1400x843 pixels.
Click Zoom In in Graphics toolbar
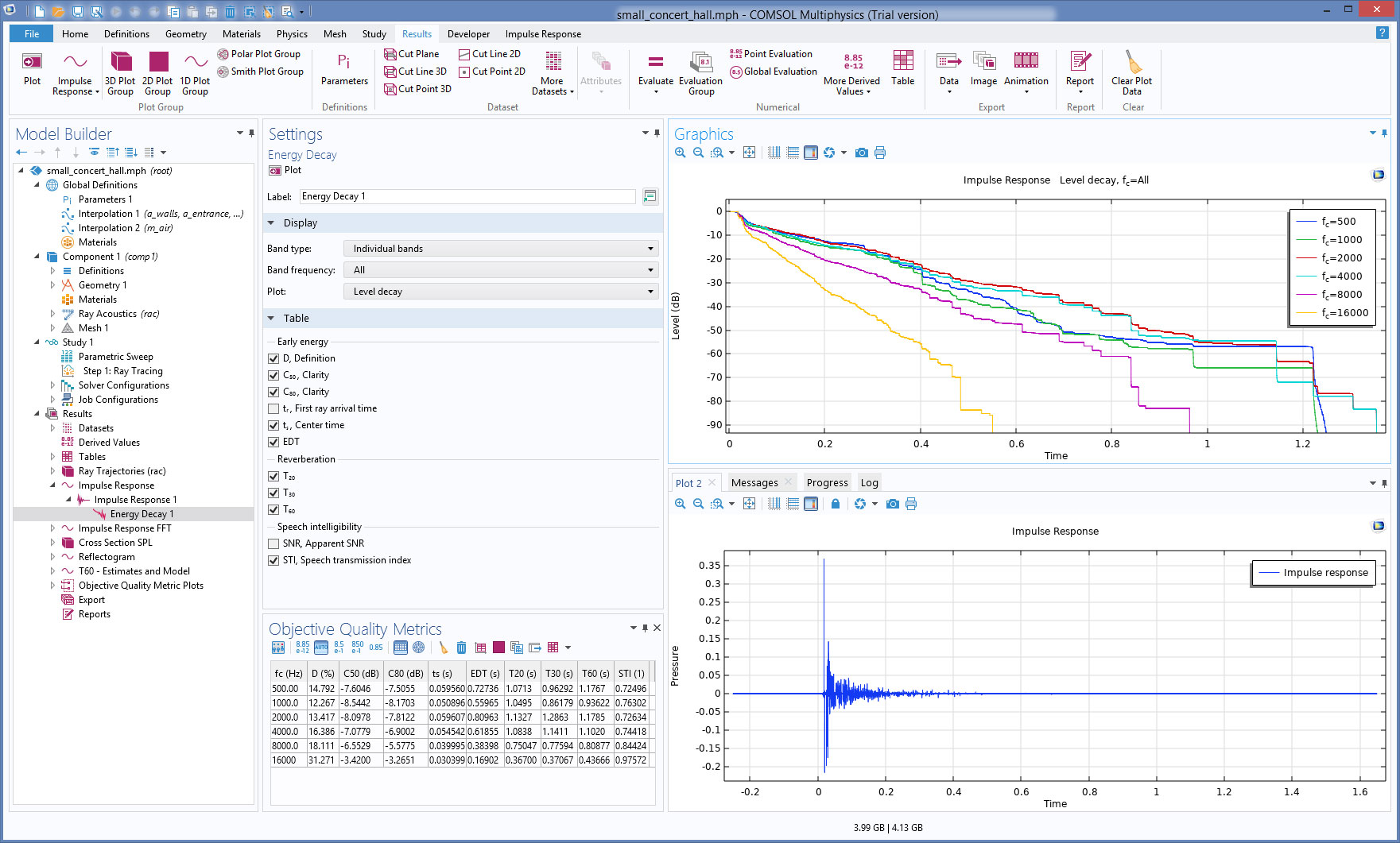(681, 153)
